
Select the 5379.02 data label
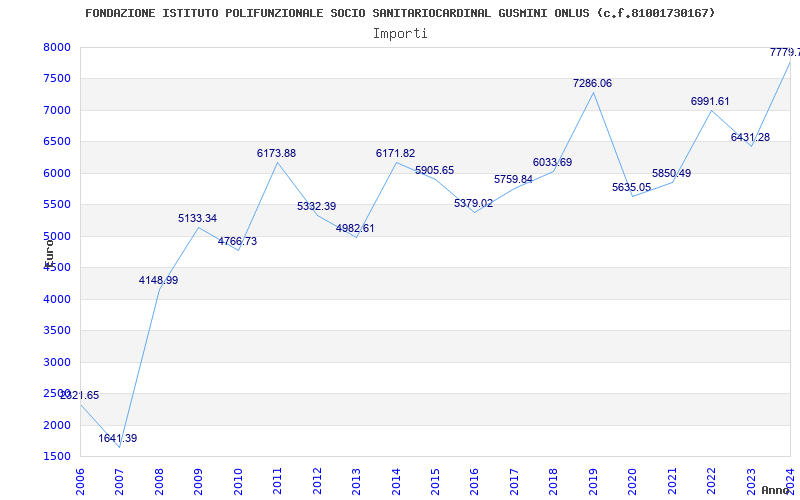tap(473, 204)
